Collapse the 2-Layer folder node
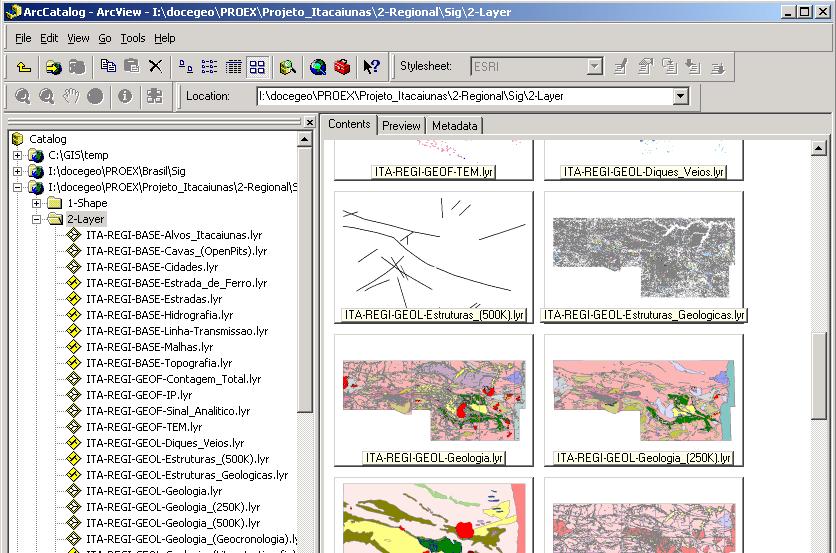 pos(36,219)
